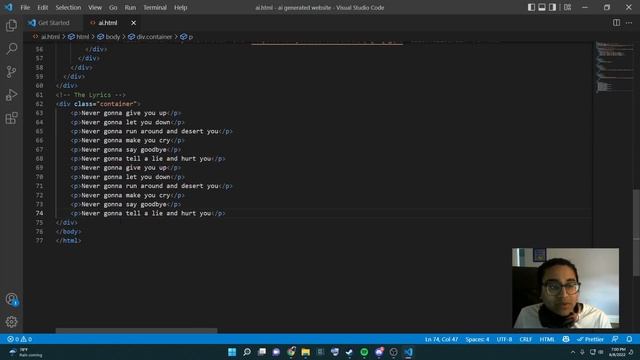Open the Run and Debug view
640x360 pixels.
pyautogui.click(x=11, y=95)
